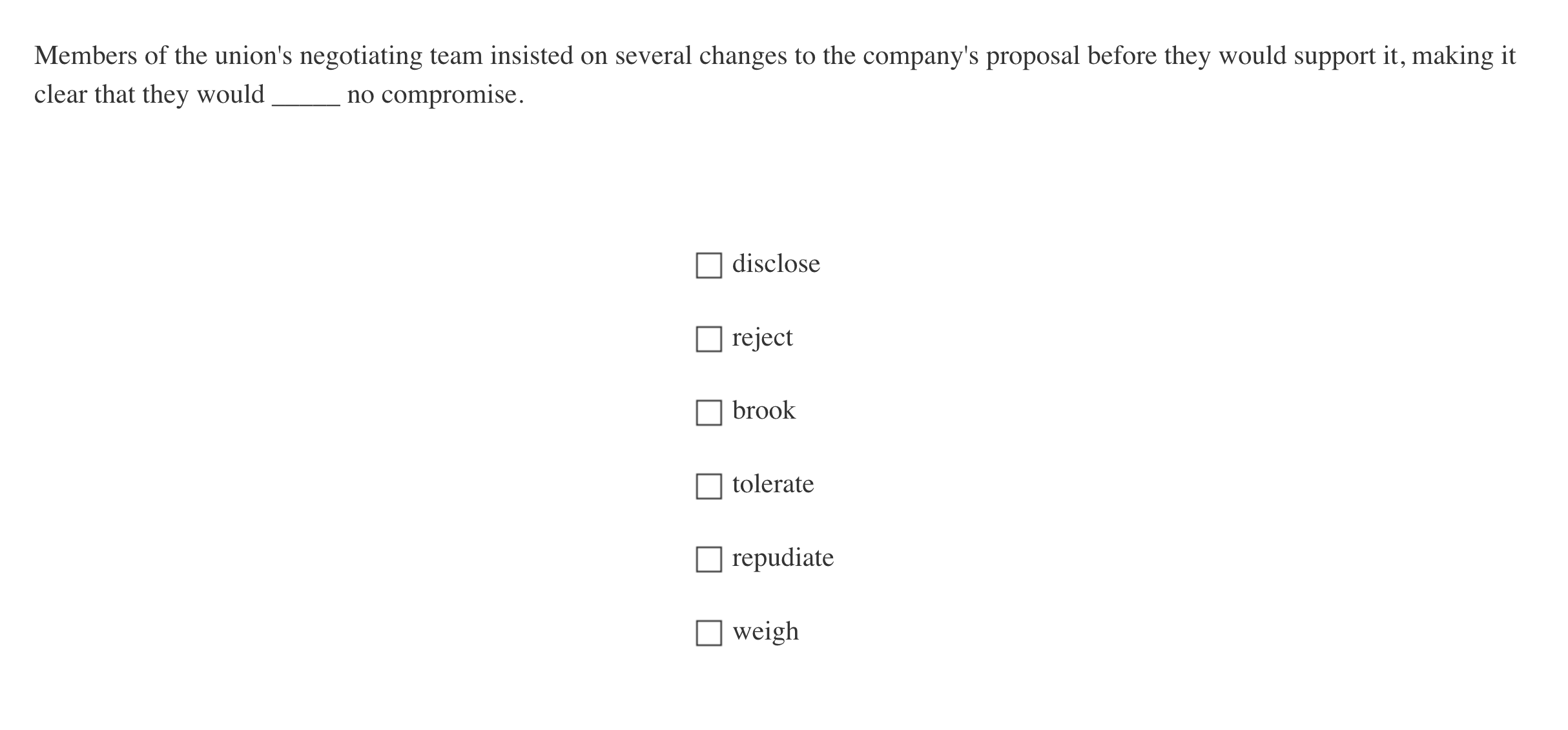The width and height of the screenshot is (1568, 730).
Task: Choose the option text "brook"
Action: 763,411
